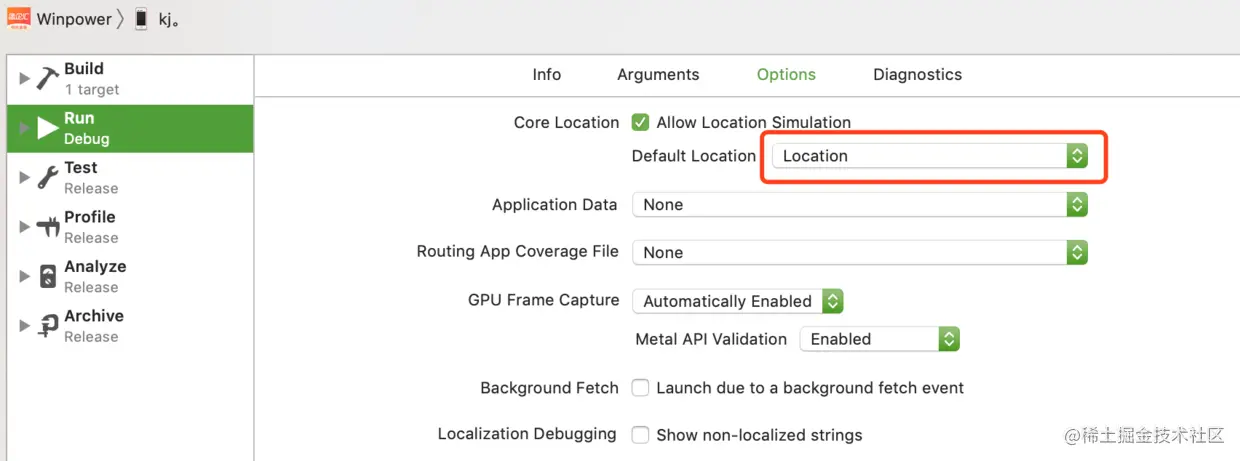
Task: Select the Run play icon
Action: 48,128
